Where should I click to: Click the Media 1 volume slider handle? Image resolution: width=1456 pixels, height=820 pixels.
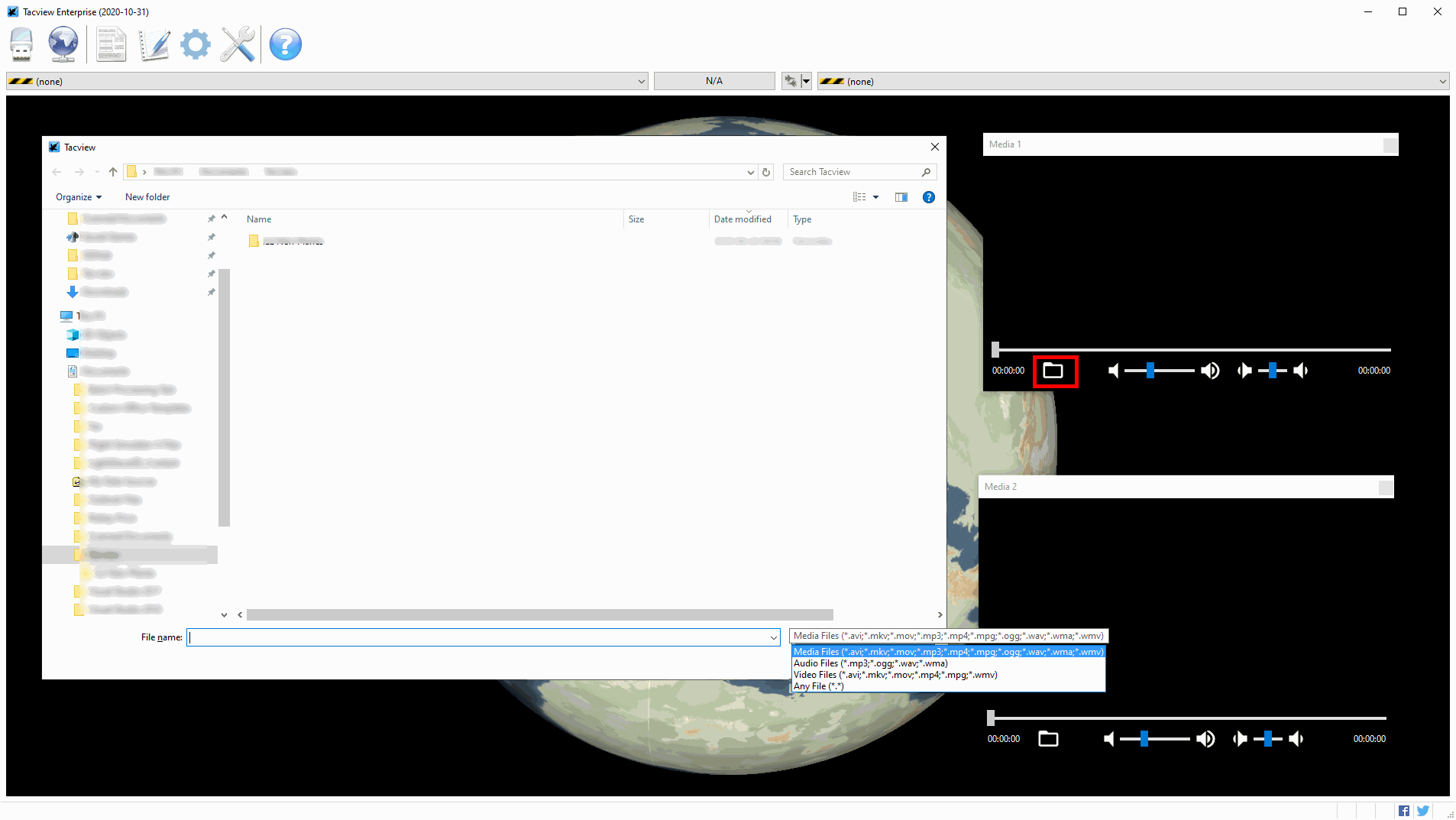[x=1150, y=371]
